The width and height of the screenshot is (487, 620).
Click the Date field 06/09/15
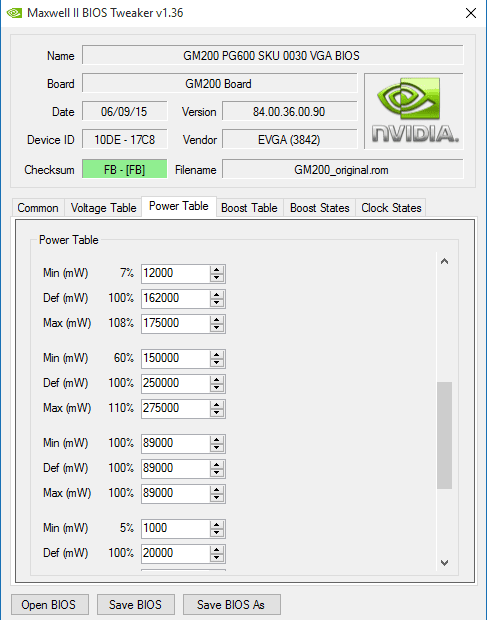pyautogui.click(x=125, y=112)
